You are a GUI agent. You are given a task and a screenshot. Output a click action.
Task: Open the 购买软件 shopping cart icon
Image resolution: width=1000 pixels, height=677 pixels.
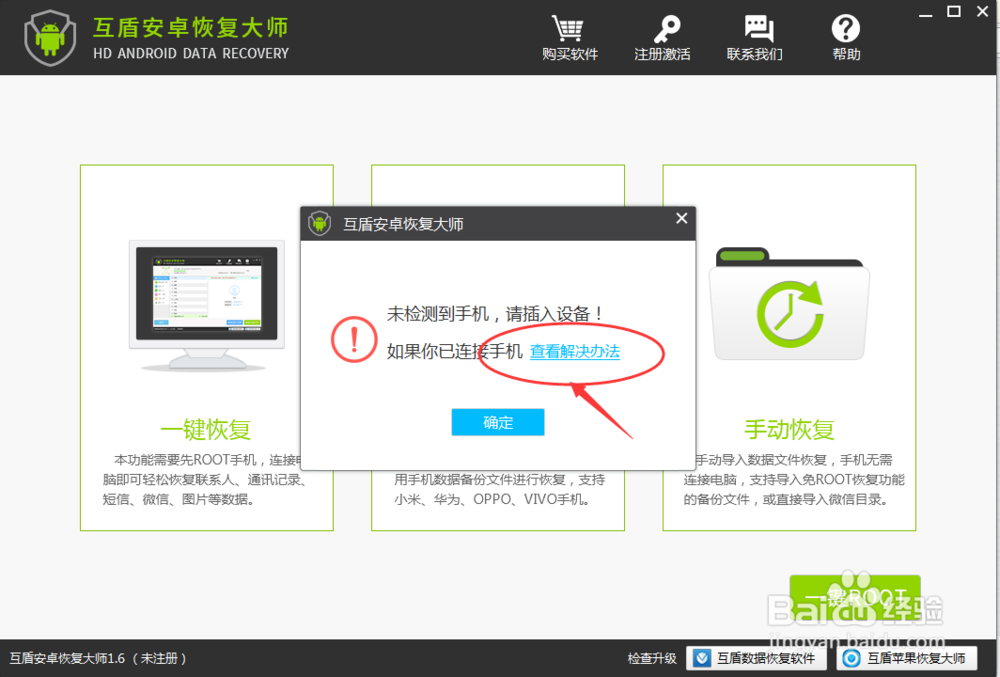pyautogui.click(x=567, y=29)
